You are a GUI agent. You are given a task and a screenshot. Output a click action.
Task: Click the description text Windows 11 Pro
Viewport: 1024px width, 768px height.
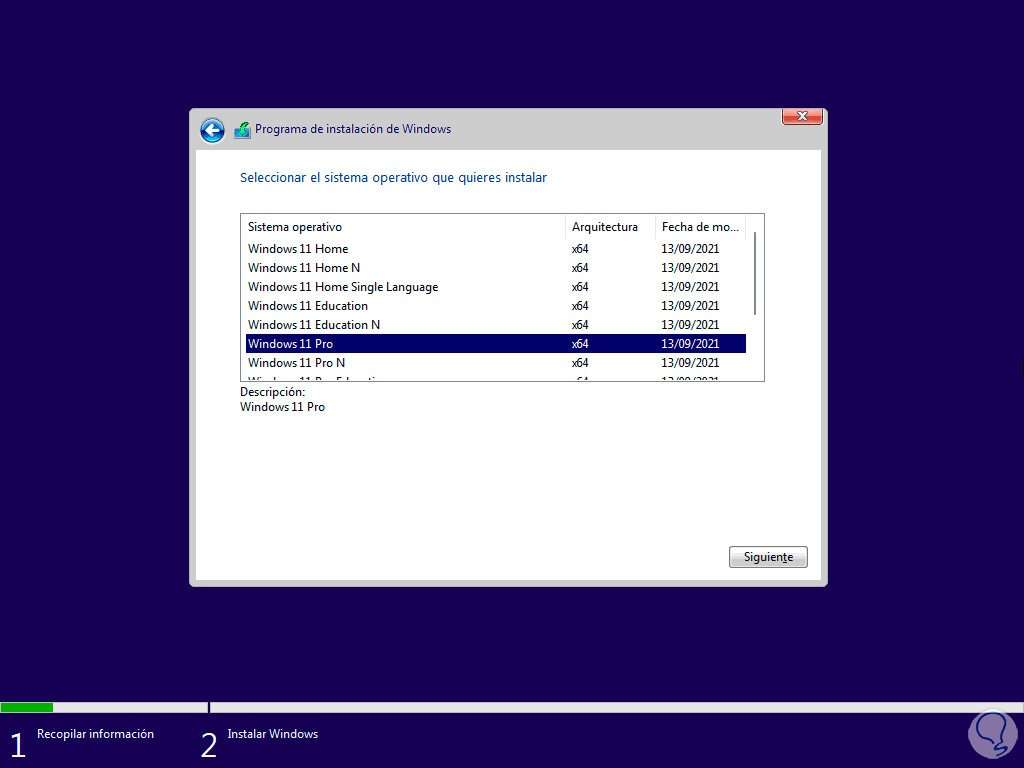[x=282, y=407]
